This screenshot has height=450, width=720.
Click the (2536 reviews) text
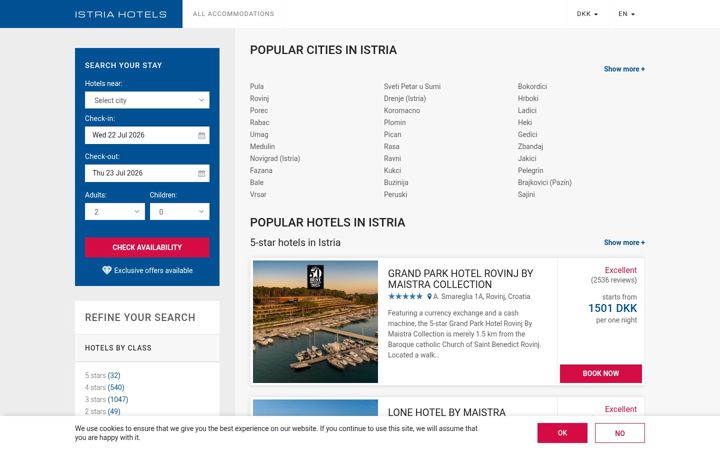click(613, 280)
